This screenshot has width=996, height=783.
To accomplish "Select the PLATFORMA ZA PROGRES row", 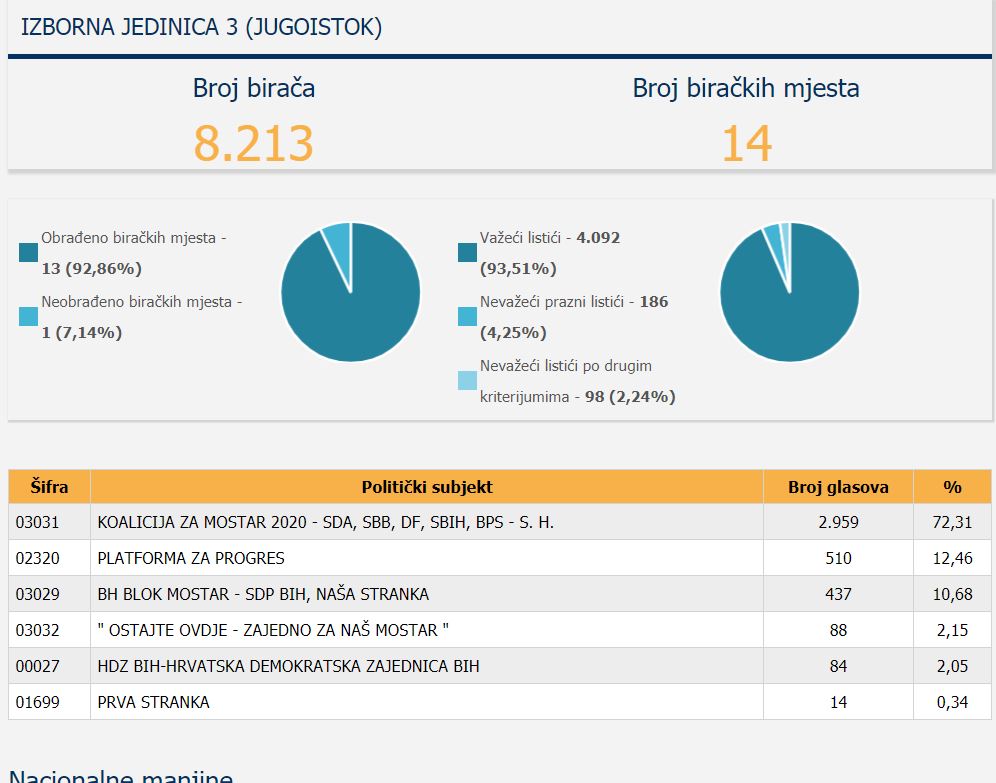I will [x=500, y=558].
